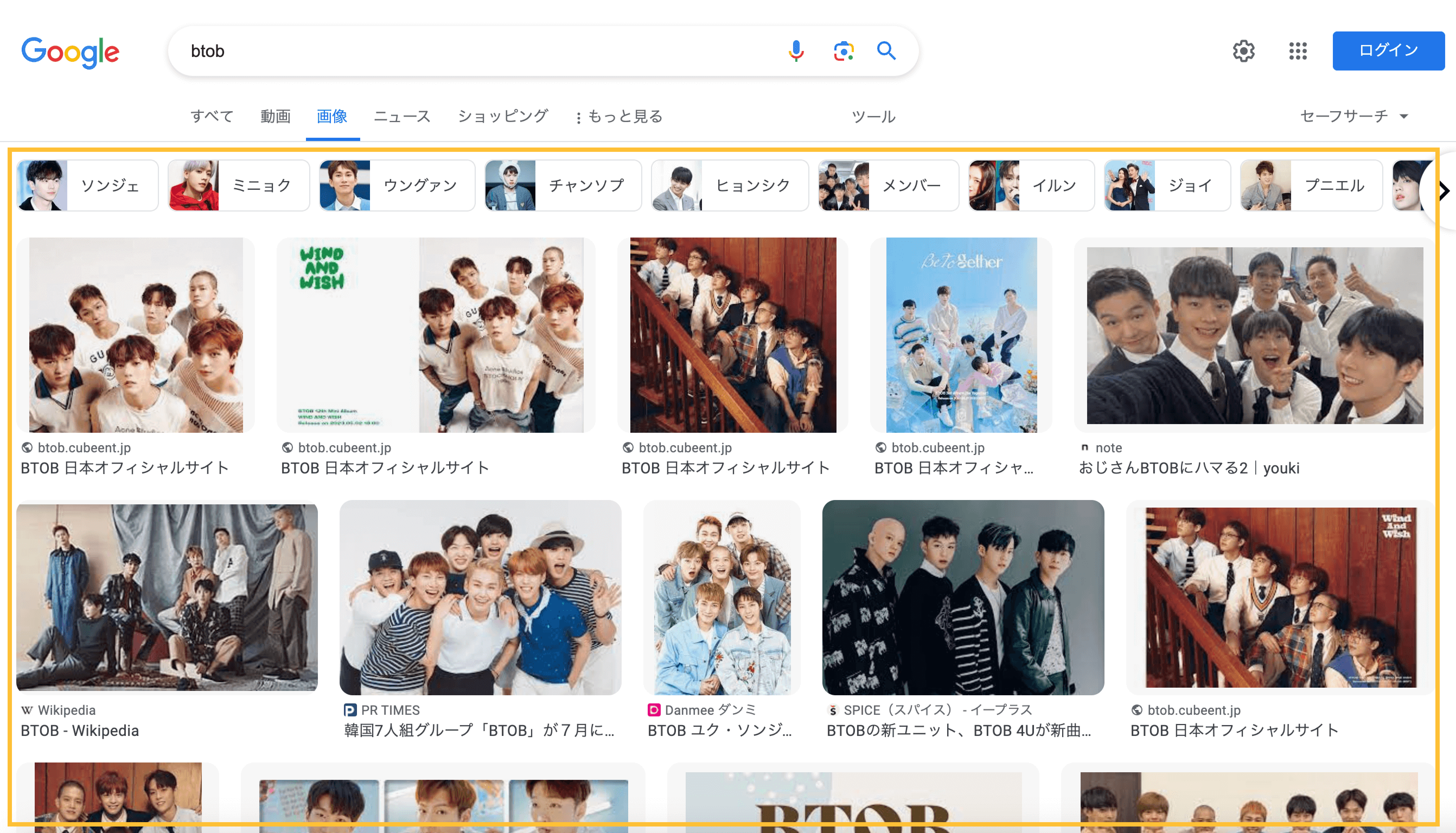Click the Wikipedia source label

[x=66, y=710]
